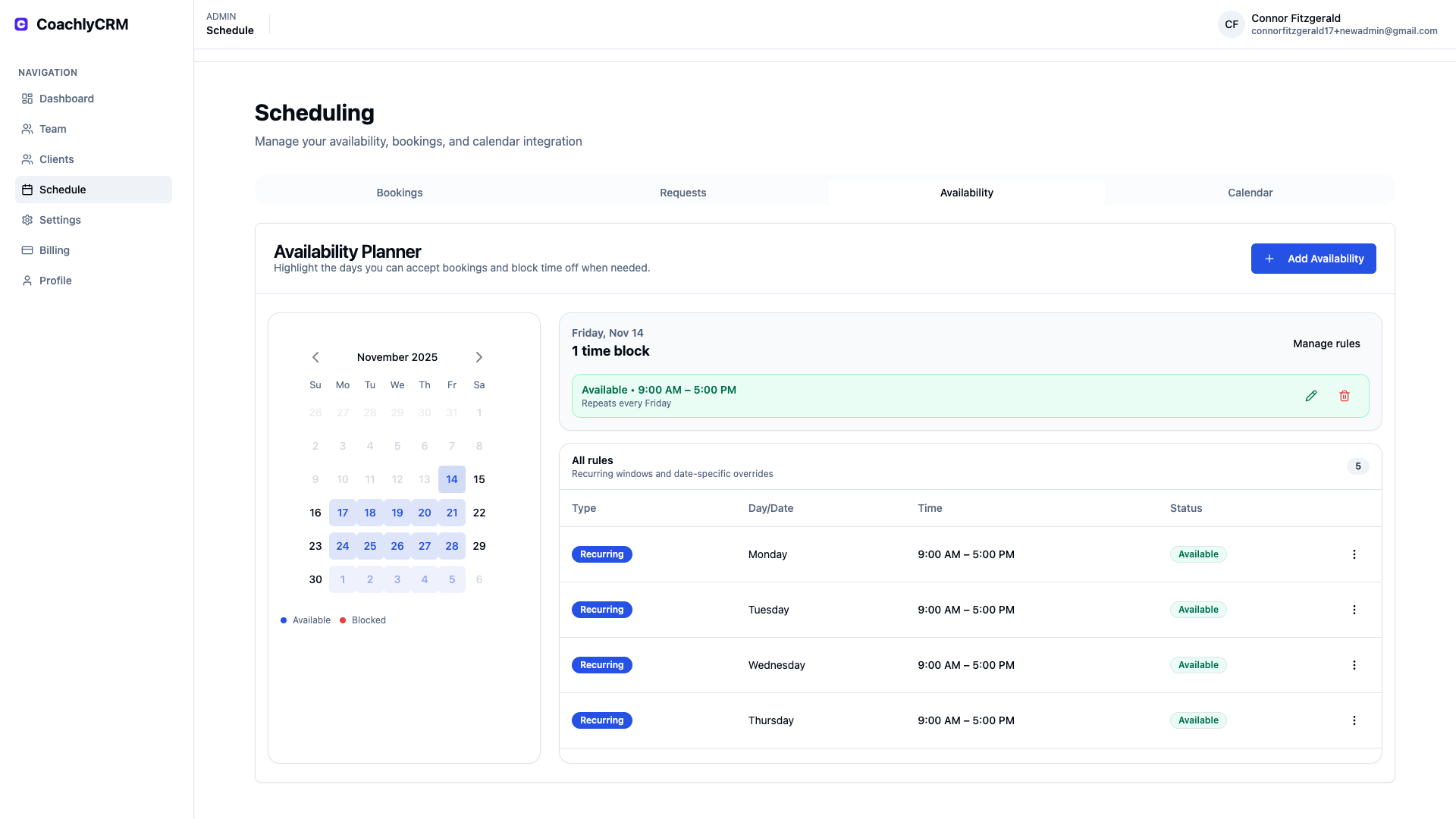Go to previous month in the calendar

(315, 357)
